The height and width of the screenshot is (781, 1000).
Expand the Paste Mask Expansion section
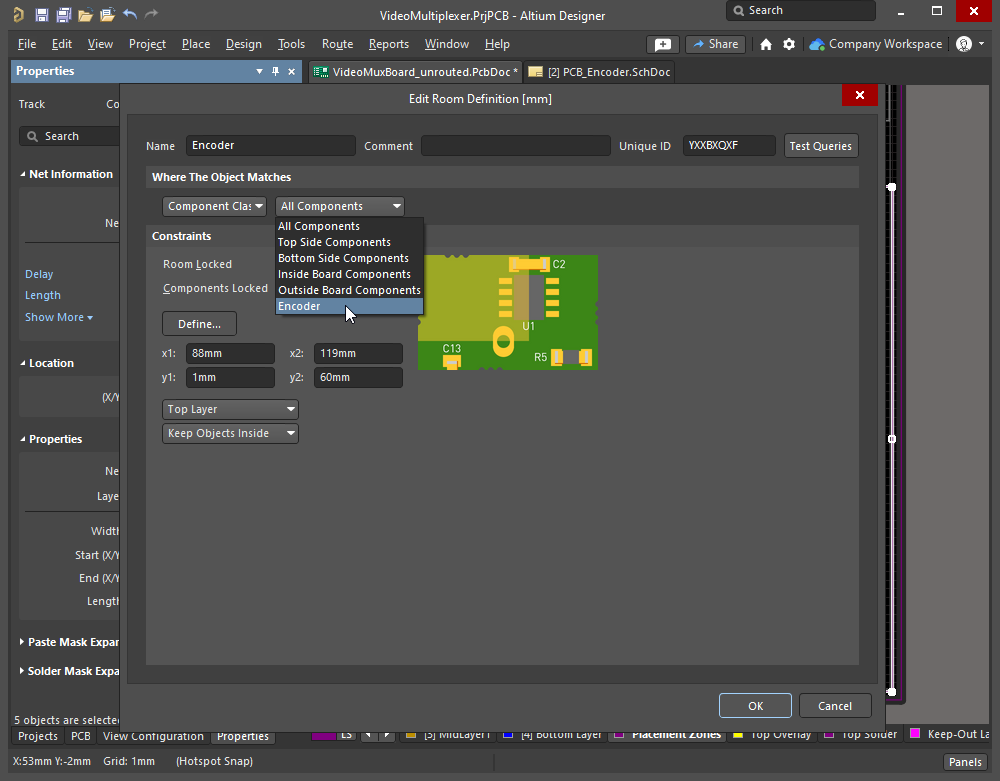coord(22,641)
